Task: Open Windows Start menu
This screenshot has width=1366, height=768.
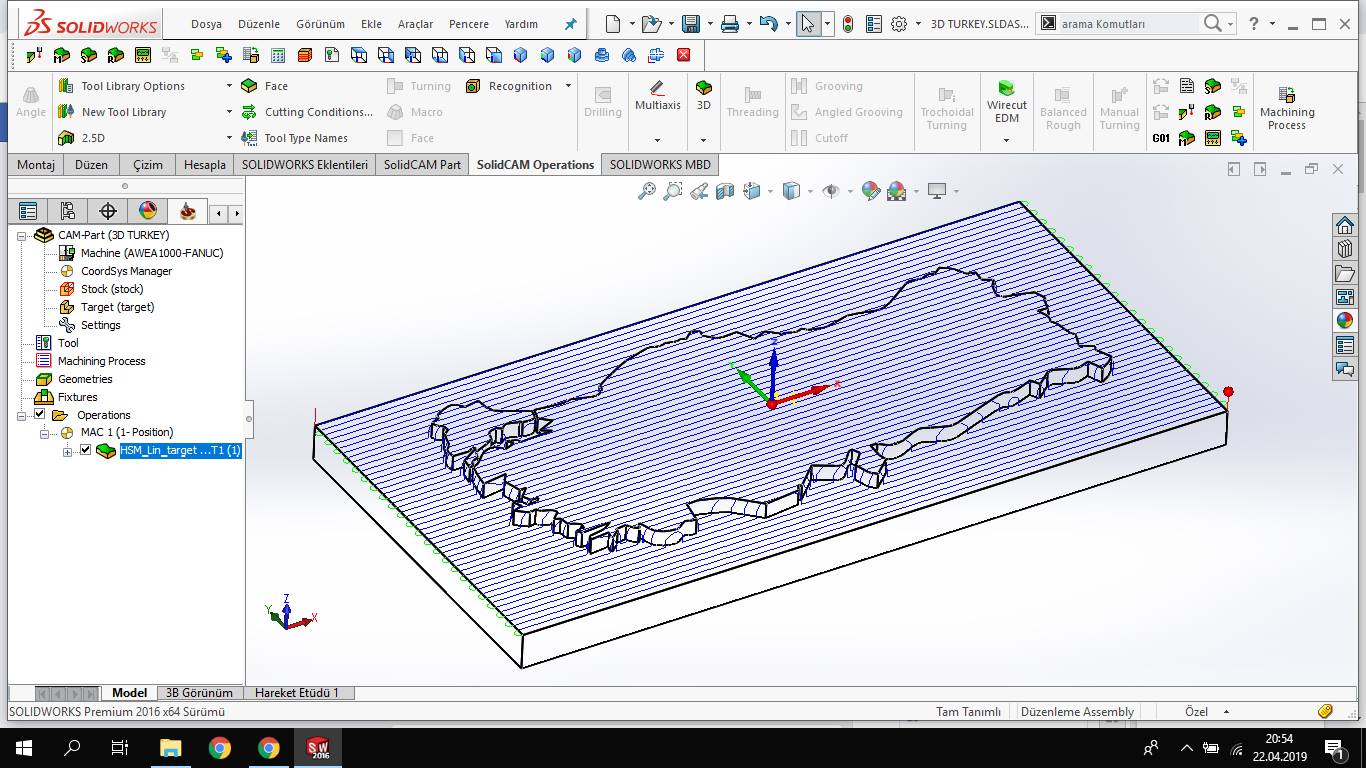Action: [x=24, y=747]
